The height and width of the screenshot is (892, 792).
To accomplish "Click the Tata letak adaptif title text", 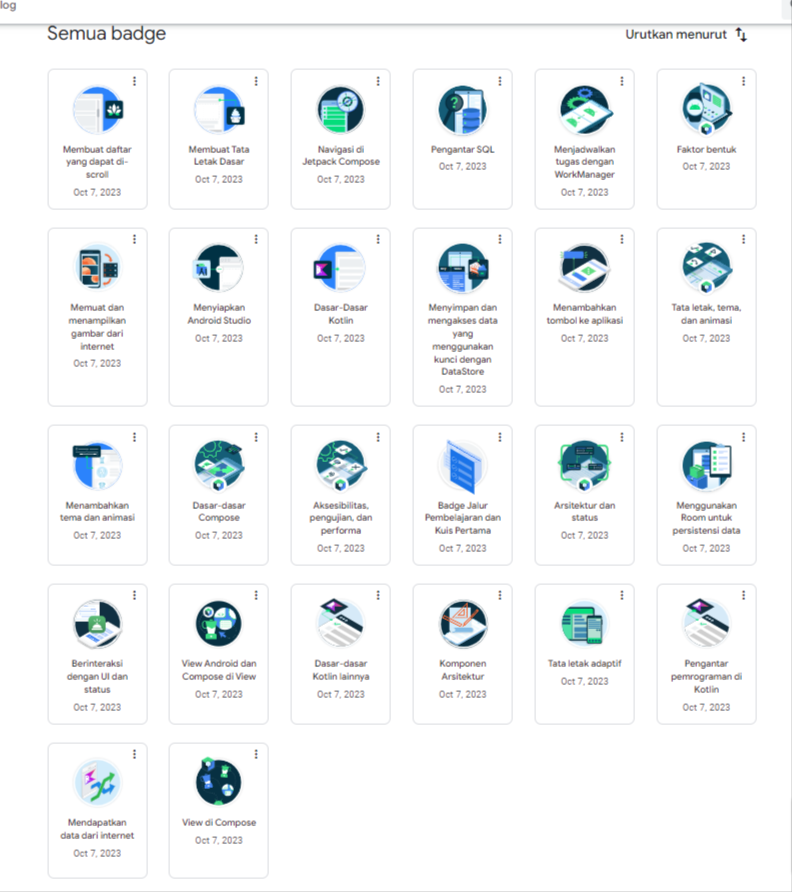I will [585, 663].
